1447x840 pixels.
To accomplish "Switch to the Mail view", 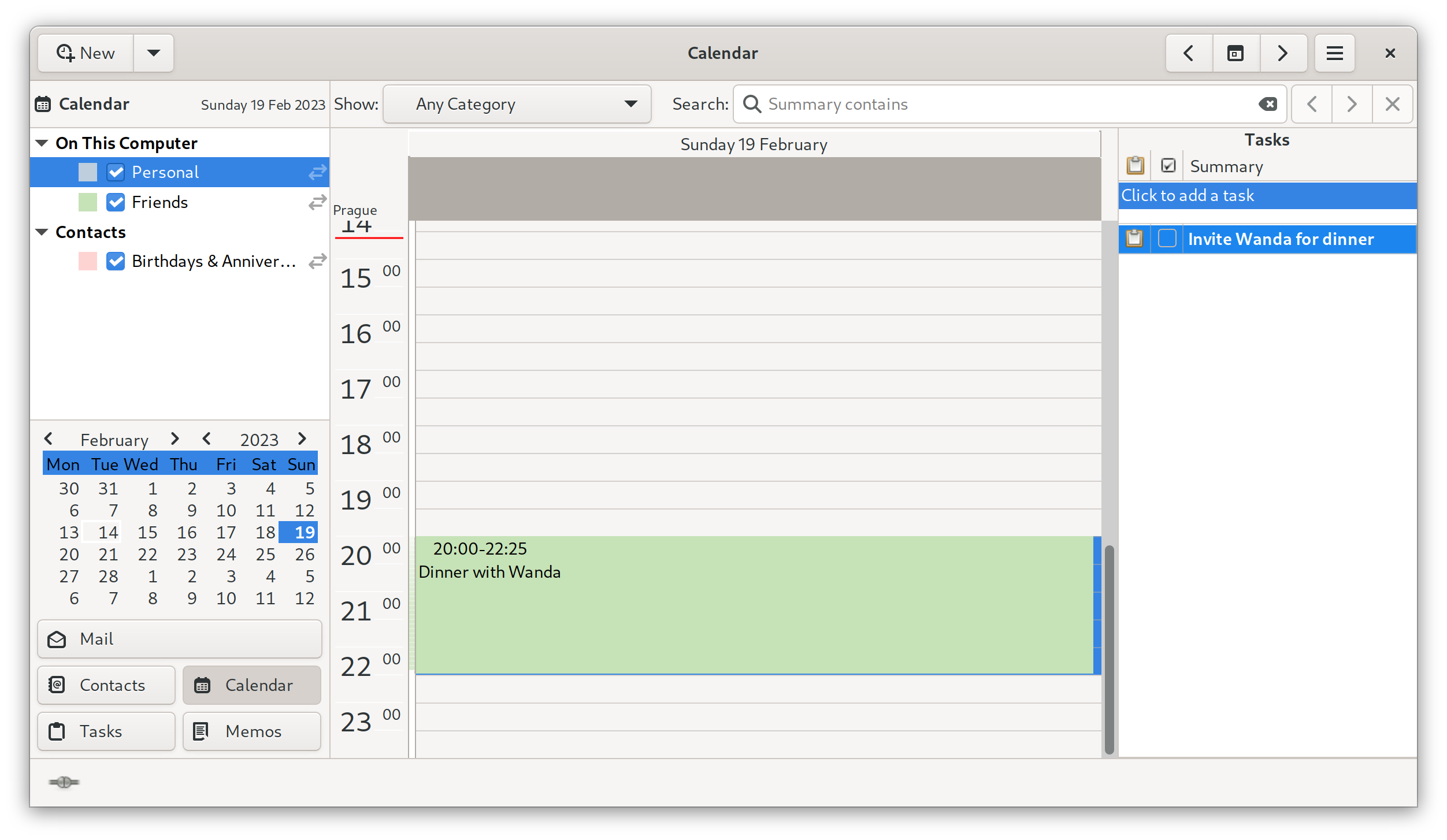I will pyautogui.click(x=179, y=639).
